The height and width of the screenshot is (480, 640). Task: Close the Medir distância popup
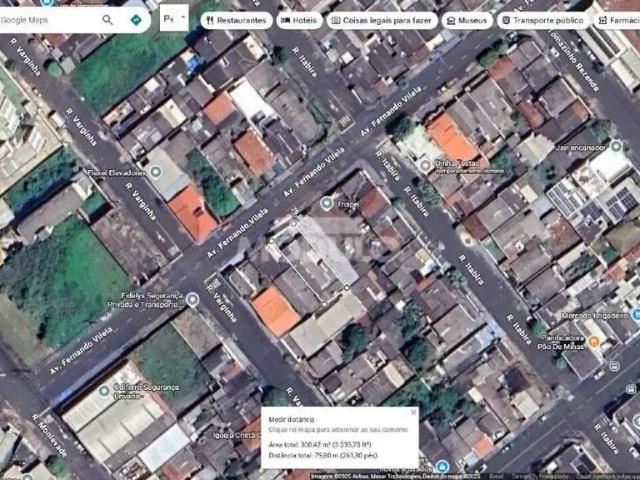tap(413, 412)
